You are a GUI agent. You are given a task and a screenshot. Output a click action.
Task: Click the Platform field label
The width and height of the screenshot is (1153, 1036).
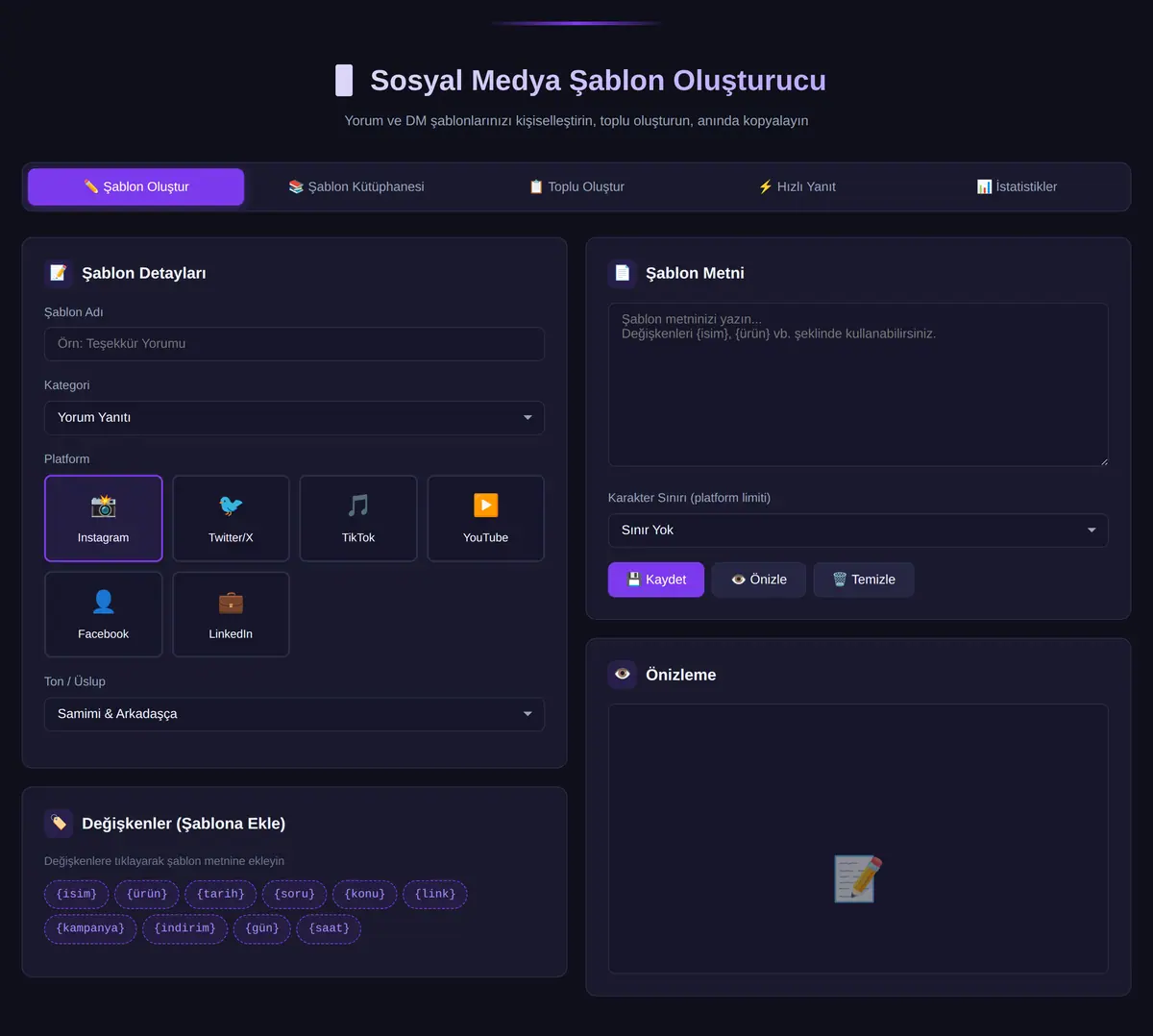67,459
